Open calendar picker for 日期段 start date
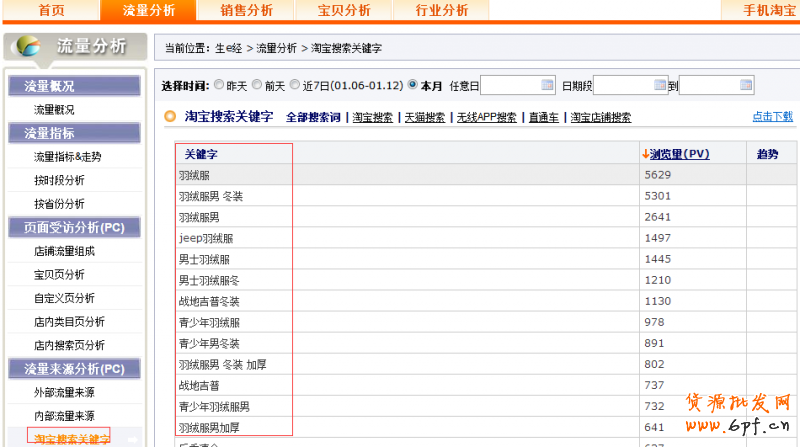 (x=658, y=85)
